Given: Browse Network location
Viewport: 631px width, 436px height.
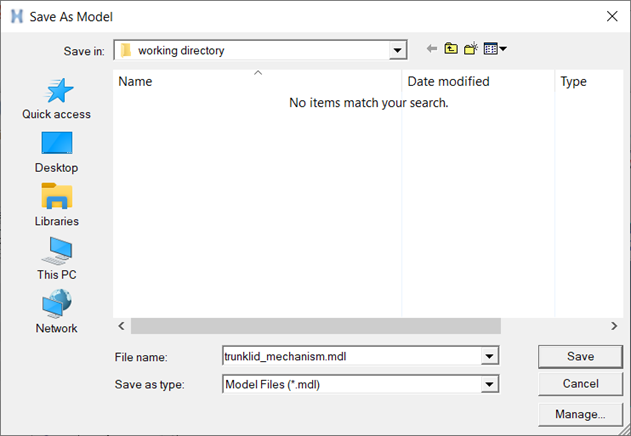Looking at the screenshot, I should point(57,312).
